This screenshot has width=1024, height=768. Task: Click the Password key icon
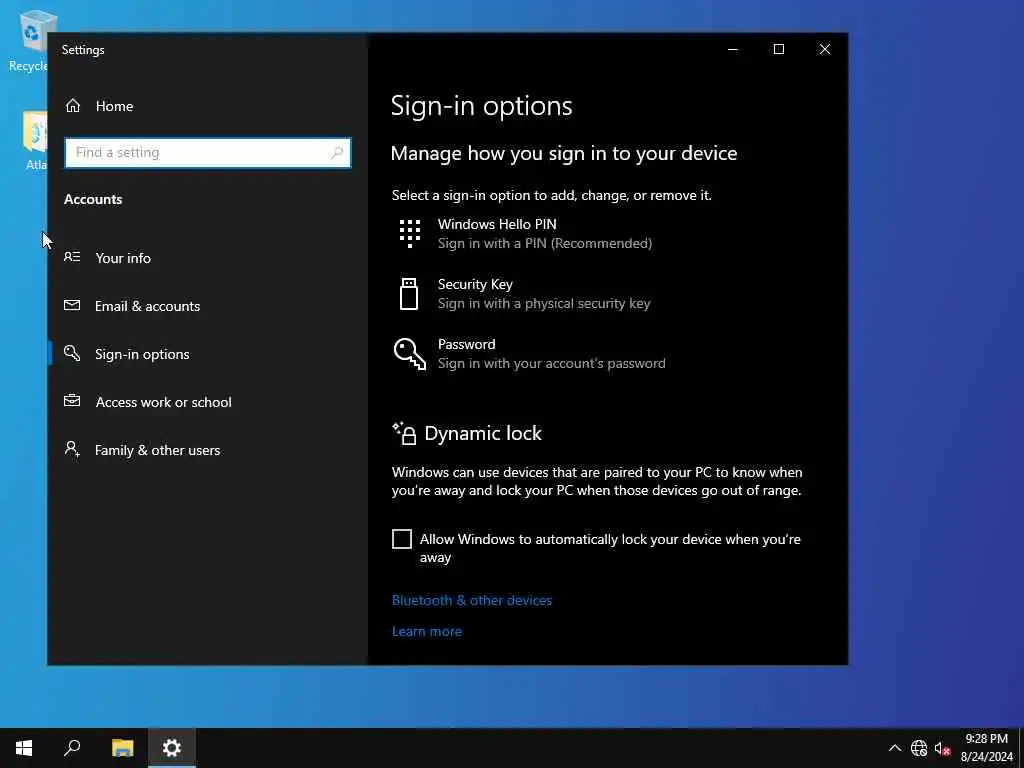[x=409, y=353]
